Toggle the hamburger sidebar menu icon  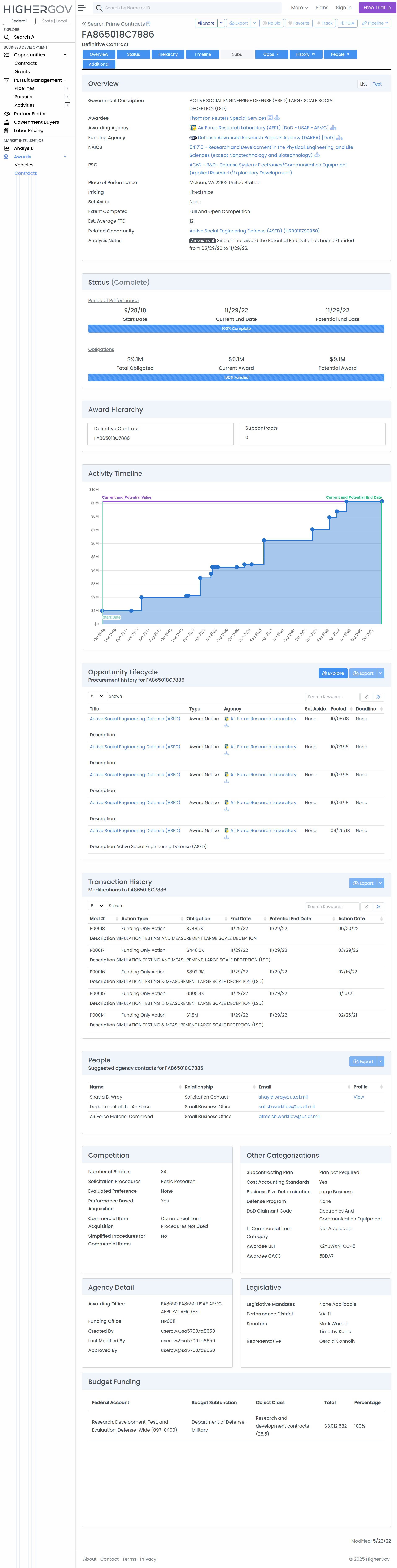[82, 8]
